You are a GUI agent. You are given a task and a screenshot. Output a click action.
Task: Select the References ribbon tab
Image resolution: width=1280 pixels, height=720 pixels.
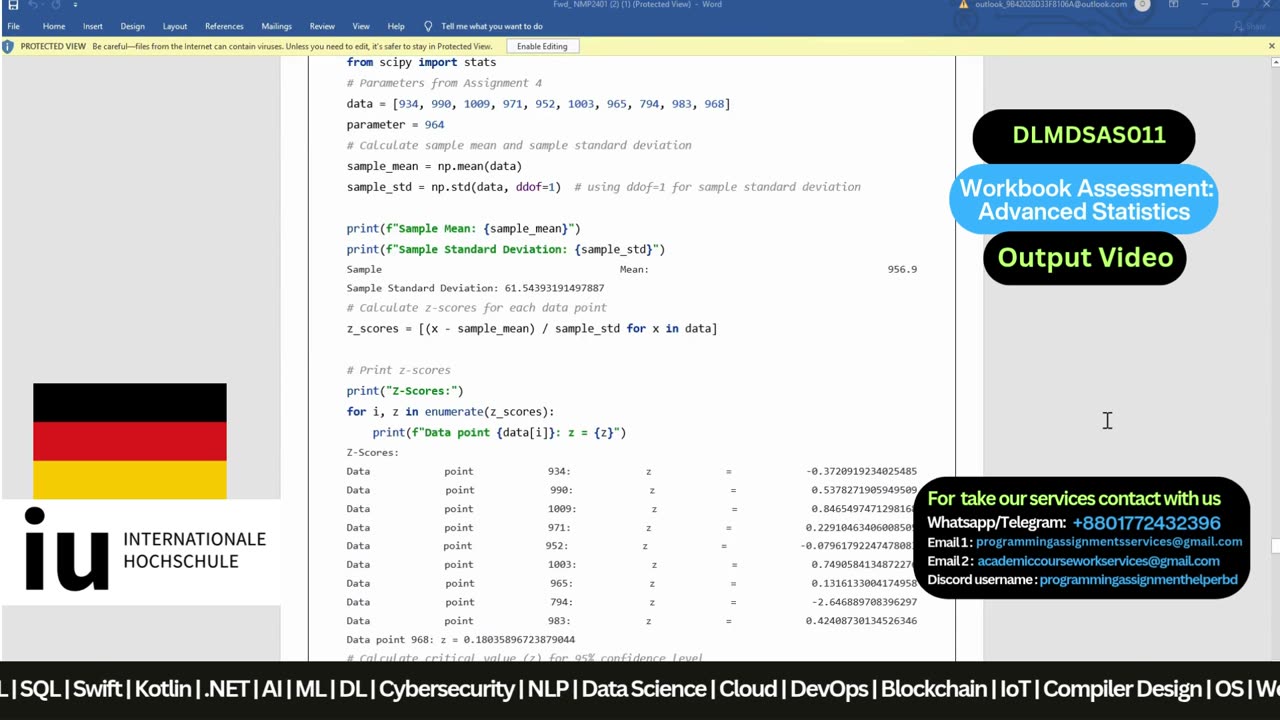(224, 26)
